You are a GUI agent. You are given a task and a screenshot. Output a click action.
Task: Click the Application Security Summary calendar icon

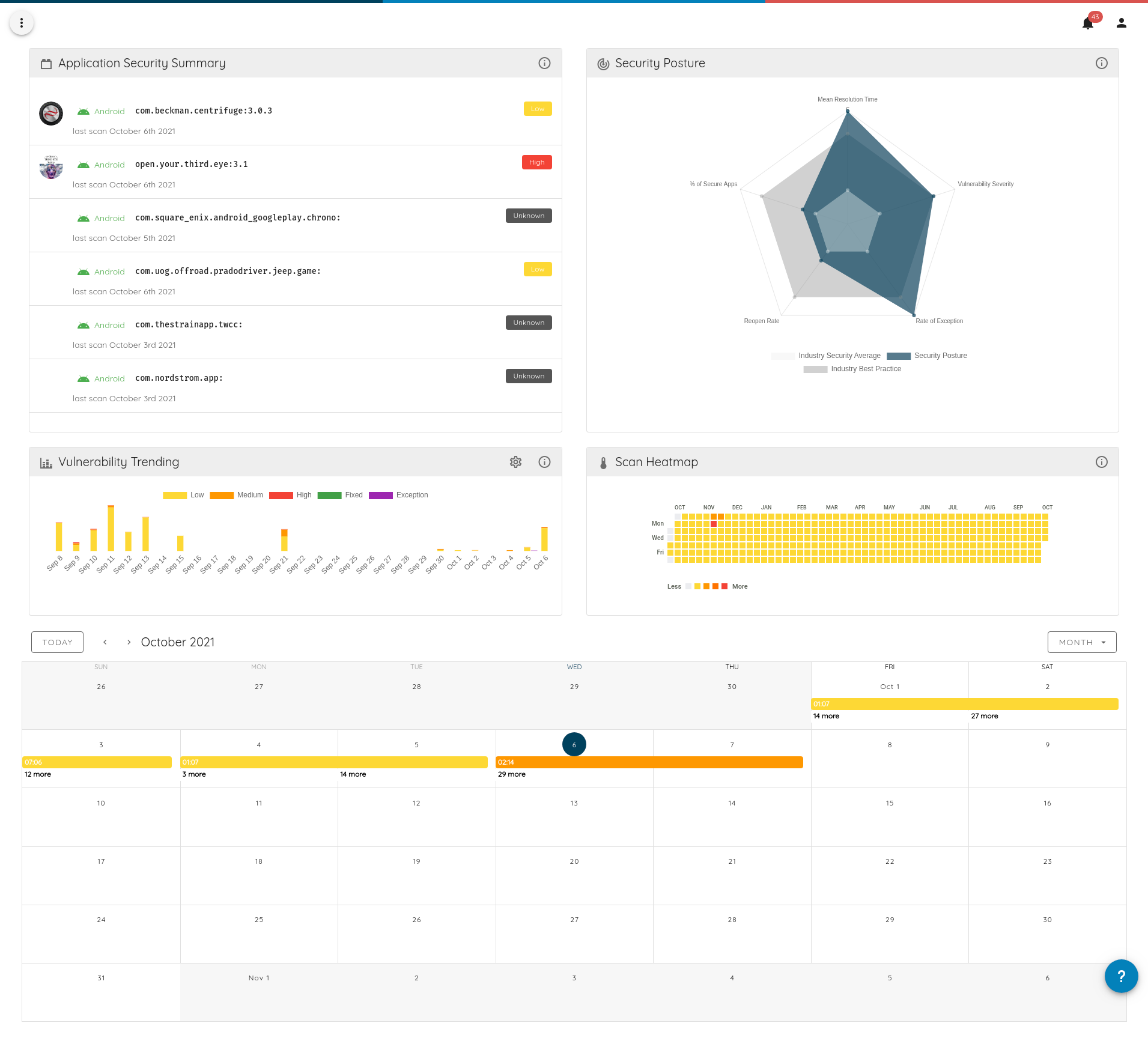[46, 64]
